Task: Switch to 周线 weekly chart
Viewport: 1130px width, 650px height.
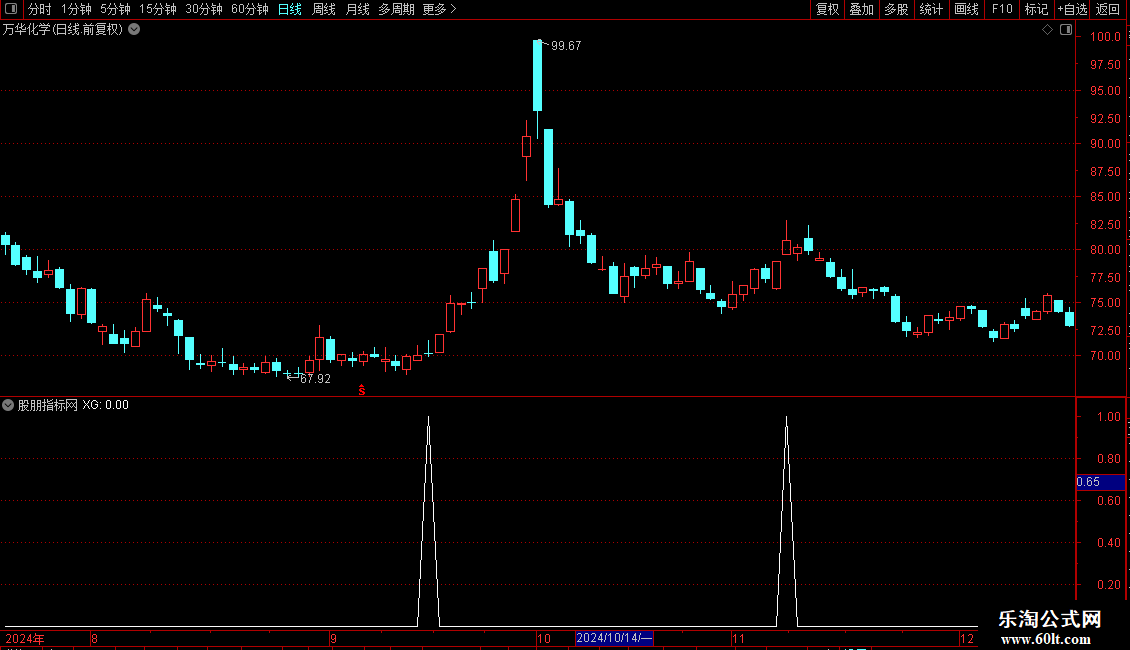Action: coord(324,9)
